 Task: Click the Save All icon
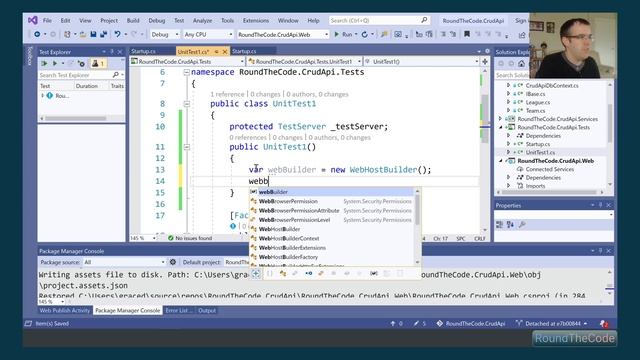[104, 34]
